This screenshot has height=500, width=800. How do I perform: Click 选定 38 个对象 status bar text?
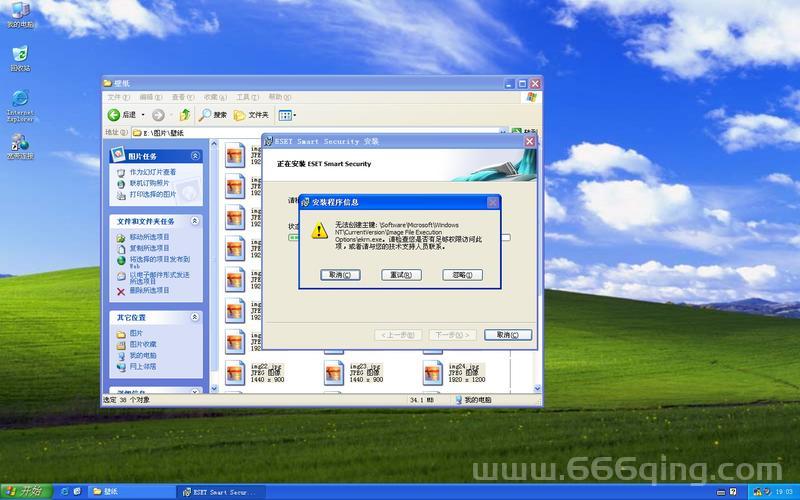(127, 400)
